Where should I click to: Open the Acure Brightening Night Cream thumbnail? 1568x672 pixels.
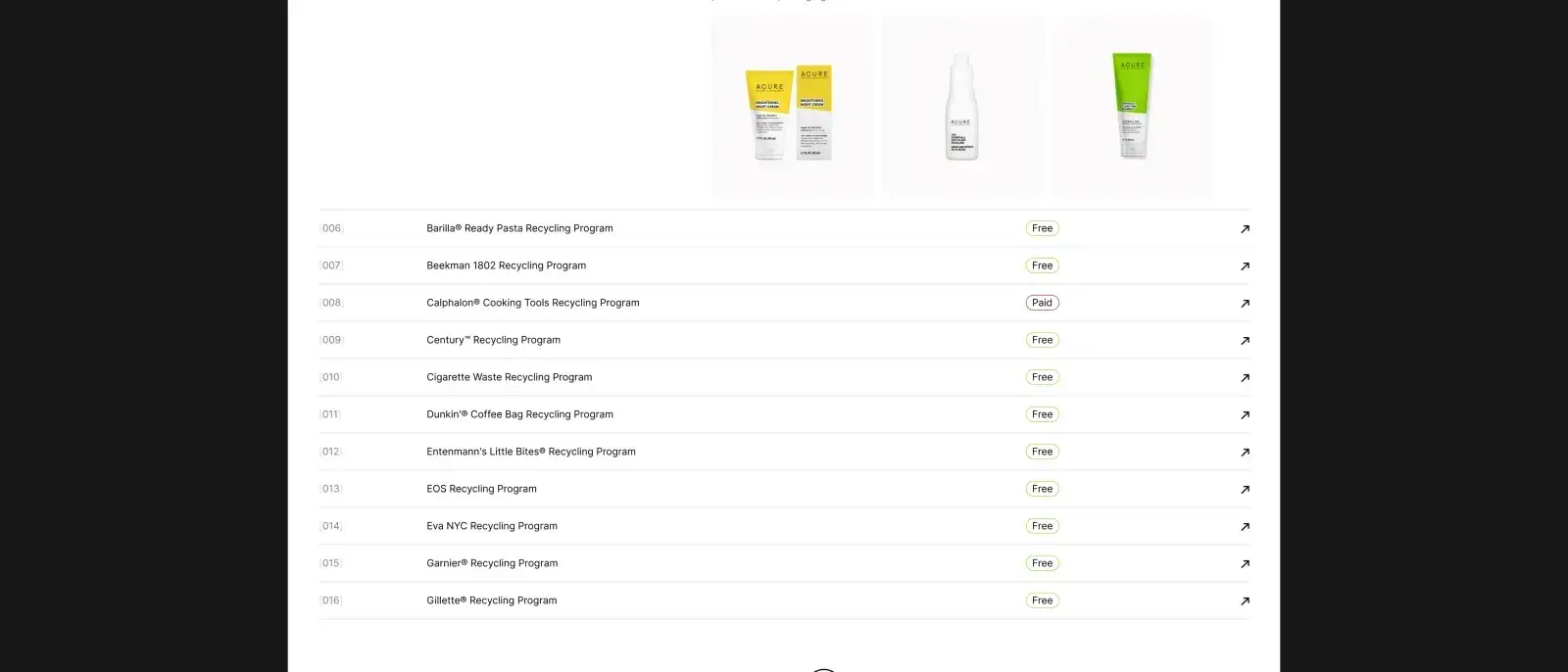point(793,106)
